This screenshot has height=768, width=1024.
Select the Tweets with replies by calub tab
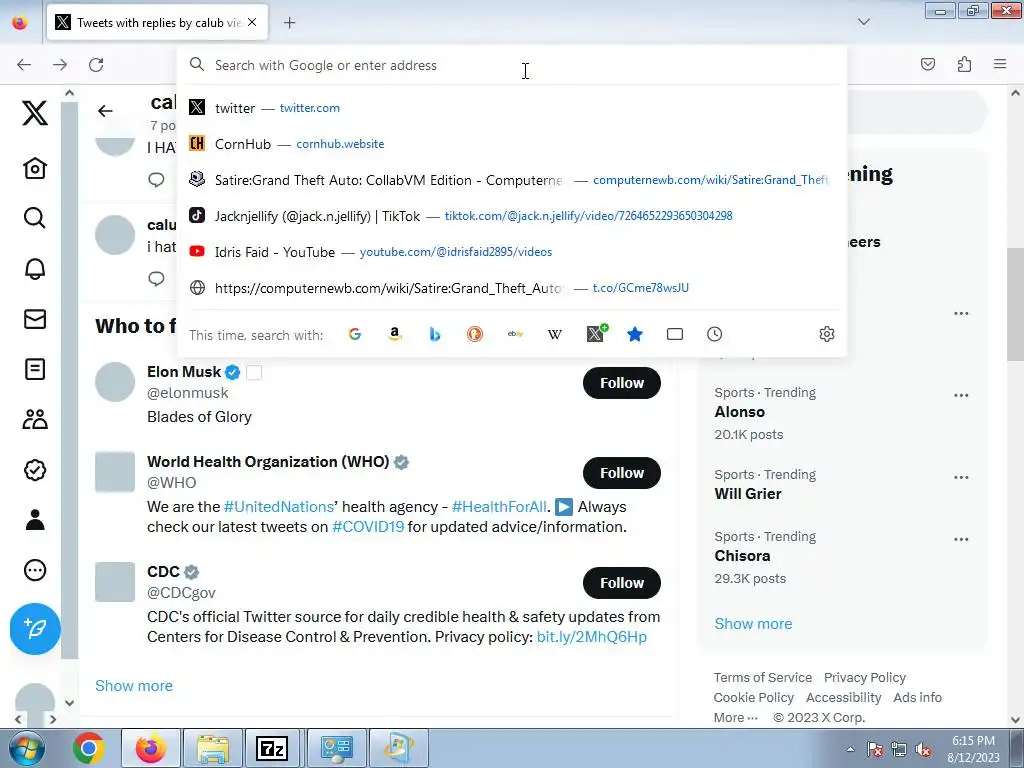[157, 23]
